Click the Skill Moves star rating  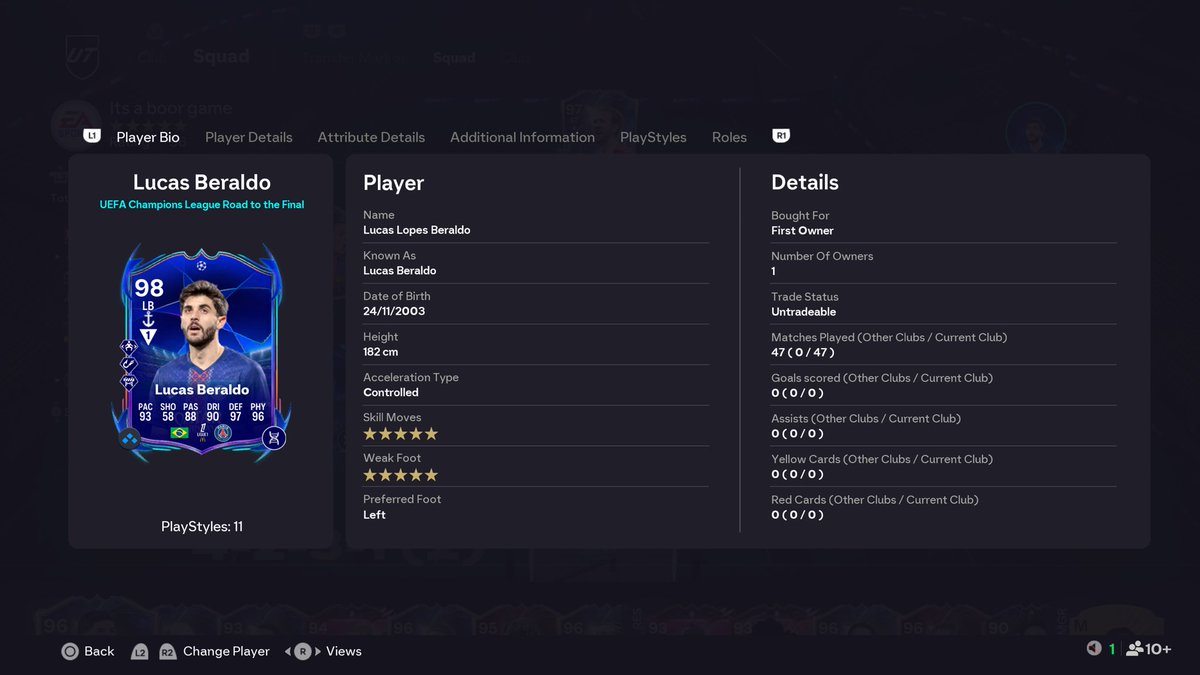pyautogui.click(x=400, y=434)
